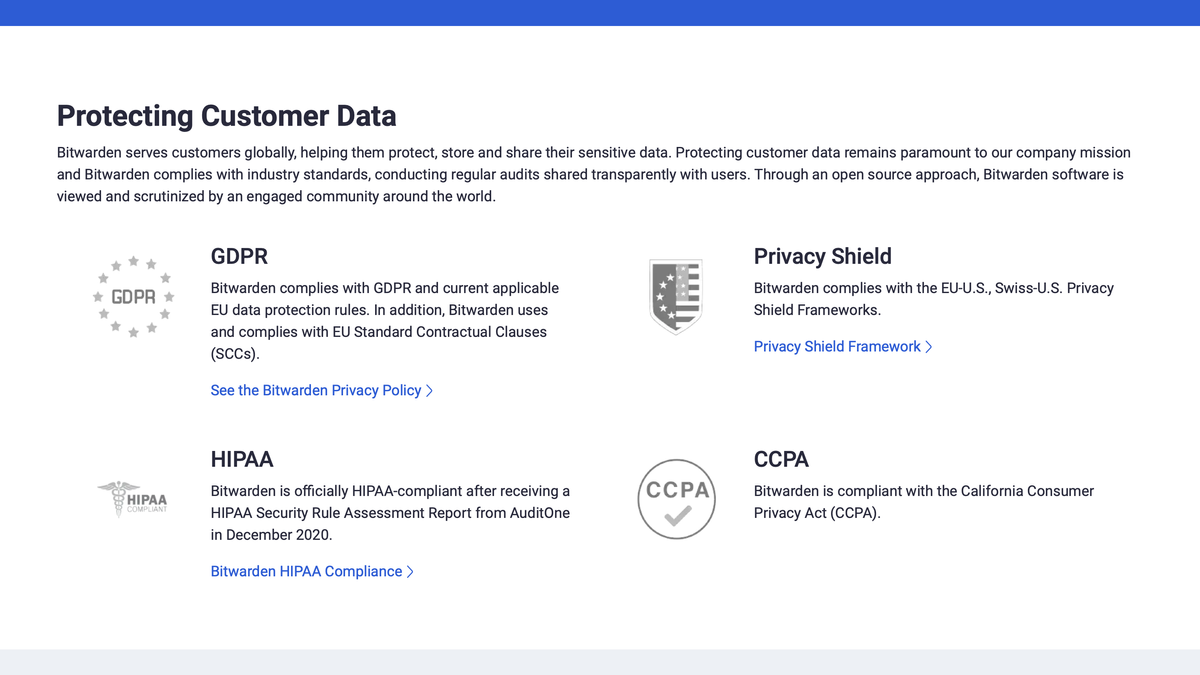Click the CCPA section heading
This screenshot has width=1200, height=675.
click(x=781, y=459)
